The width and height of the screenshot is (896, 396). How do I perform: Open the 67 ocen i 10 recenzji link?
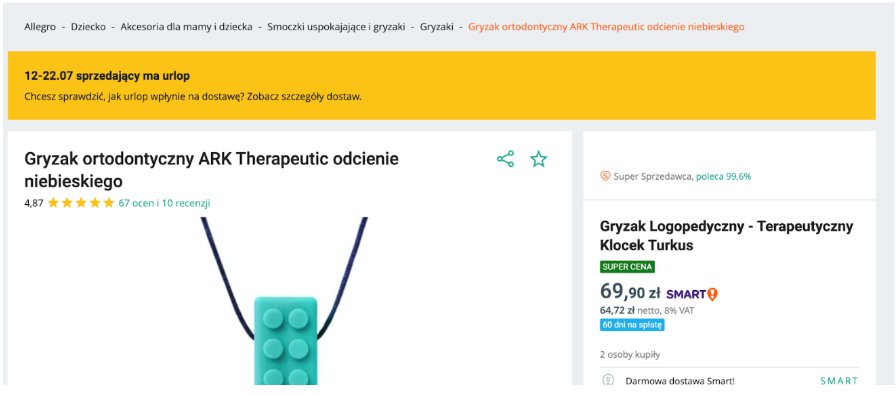pyautogui.click(x=165, y=203)
